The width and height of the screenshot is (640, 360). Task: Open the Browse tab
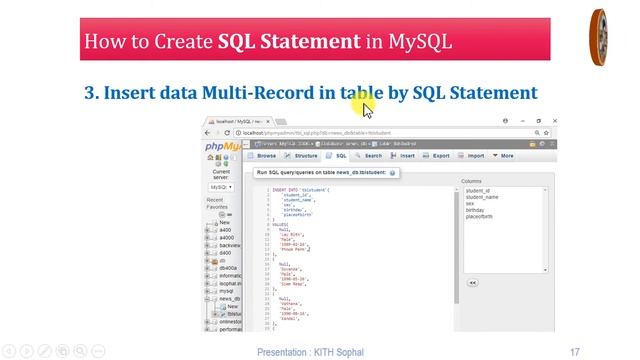pyautogui.click(x=262, y=156)
